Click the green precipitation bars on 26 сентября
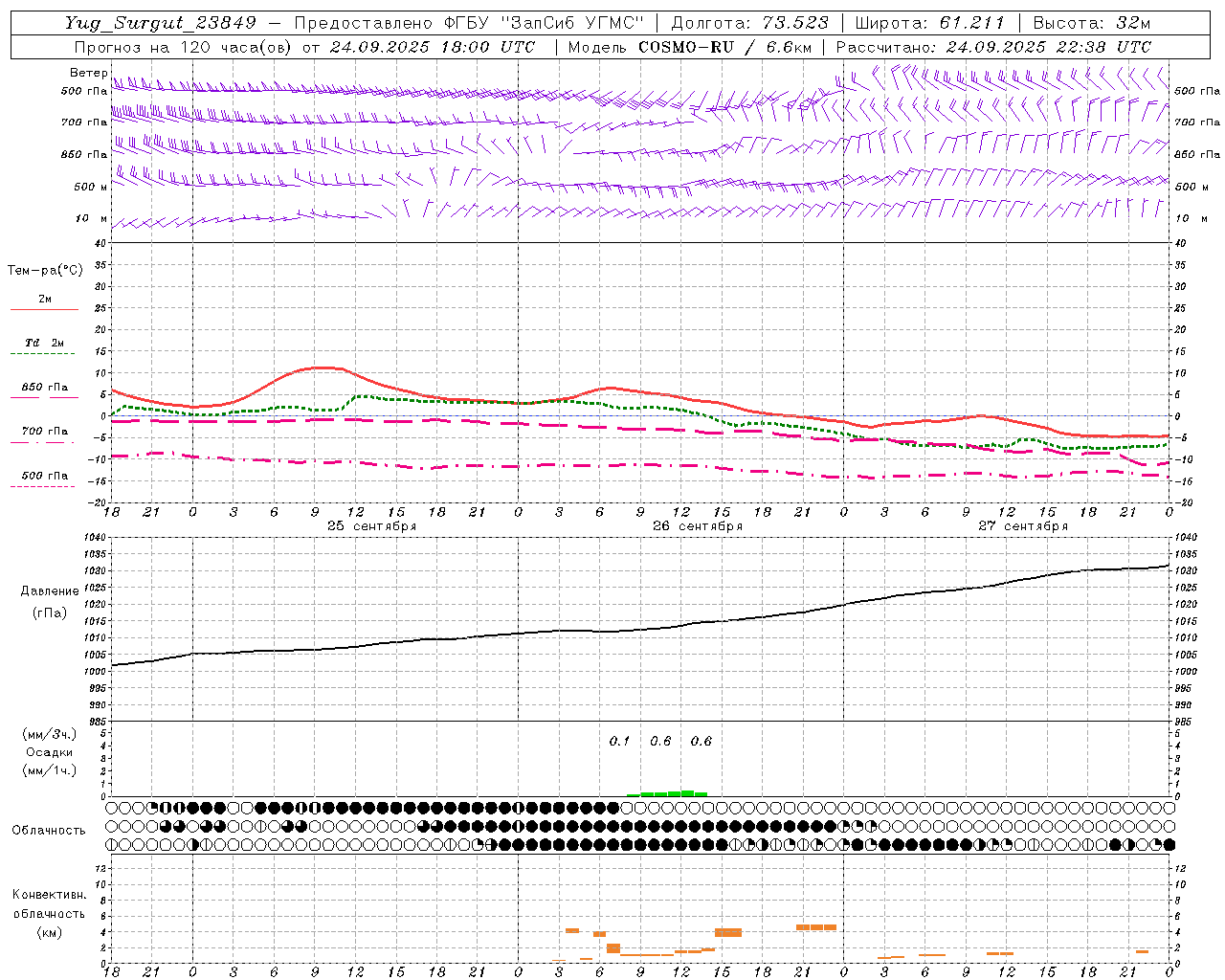This screenshot has width=1225, height=980. tap(667, 793)
